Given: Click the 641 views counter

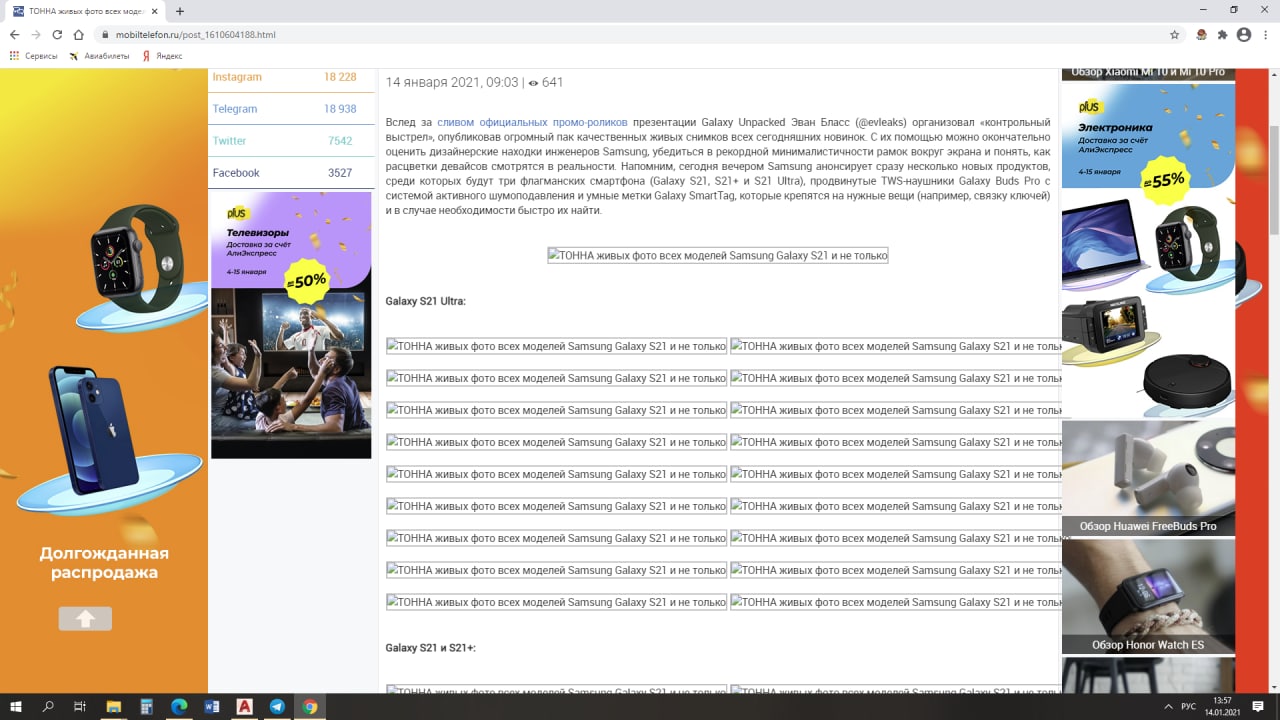Looking at the screenshot, I should pos(546,82).
